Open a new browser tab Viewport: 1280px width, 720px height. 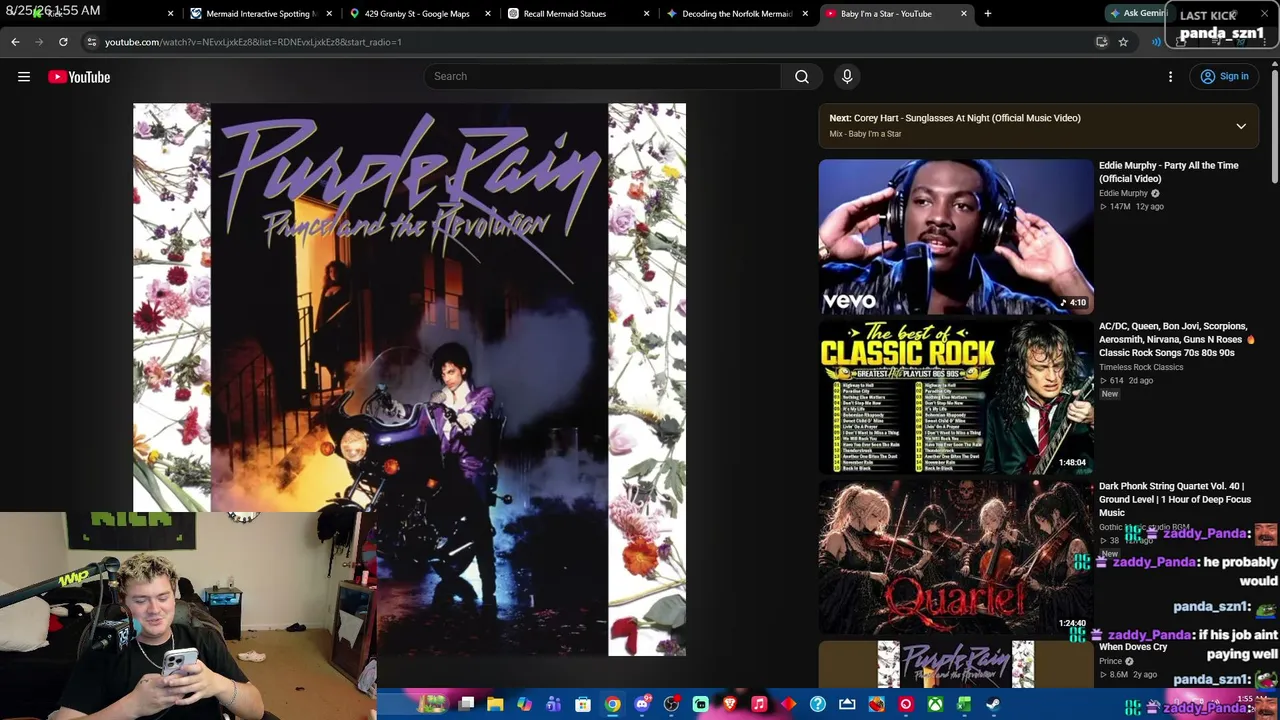tap(988, 14)
